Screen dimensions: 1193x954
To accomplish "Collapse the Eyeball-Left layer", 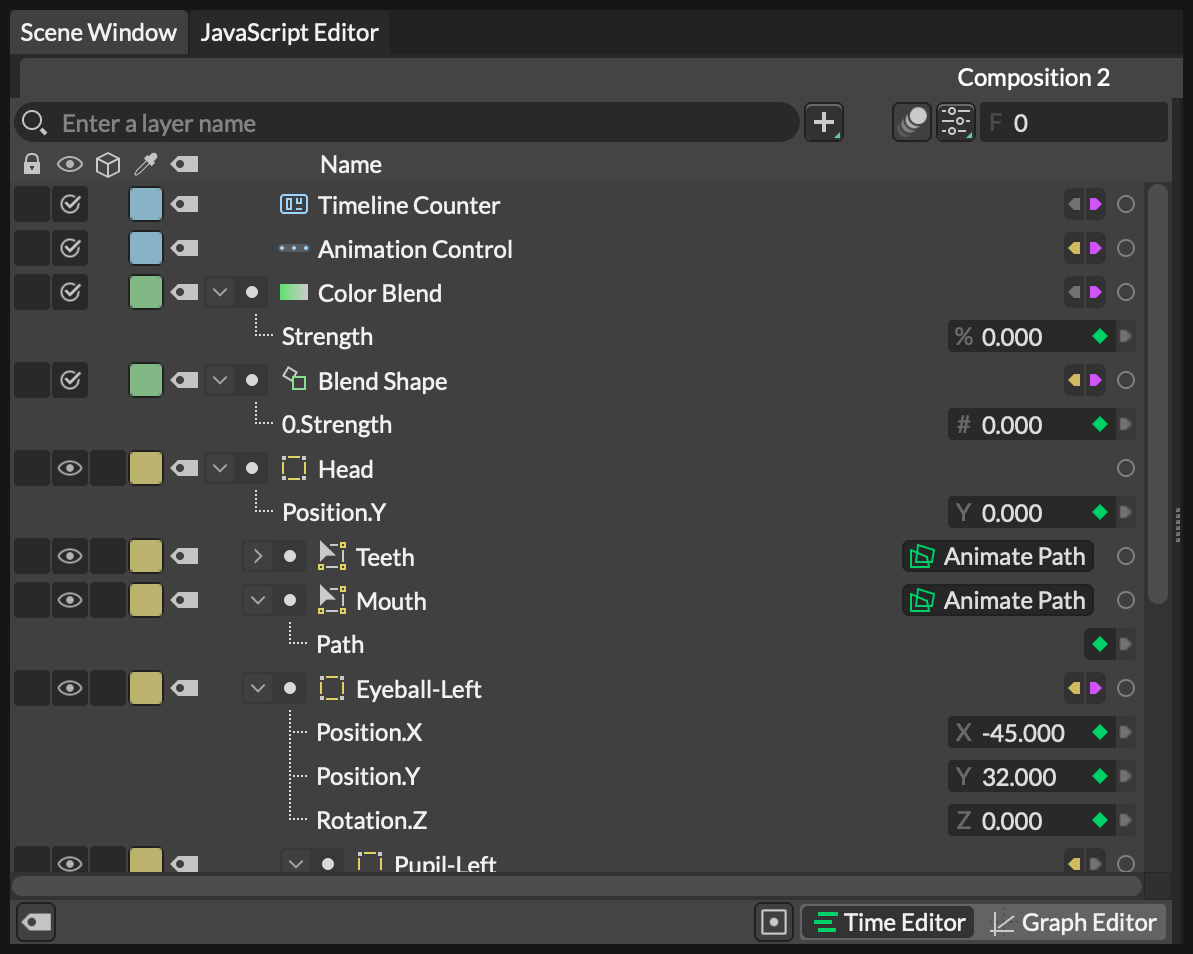I will pyautogui.click(x=258, y=689).
